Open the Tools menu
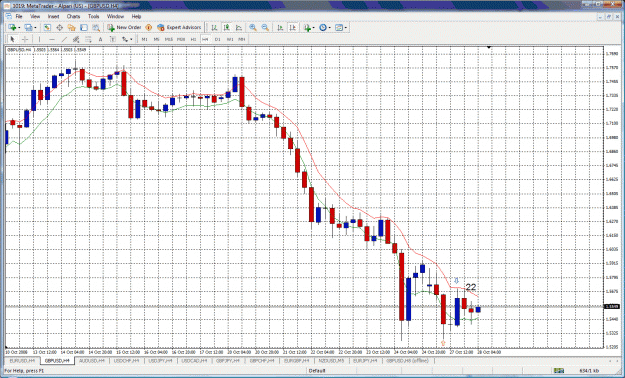 94,16
